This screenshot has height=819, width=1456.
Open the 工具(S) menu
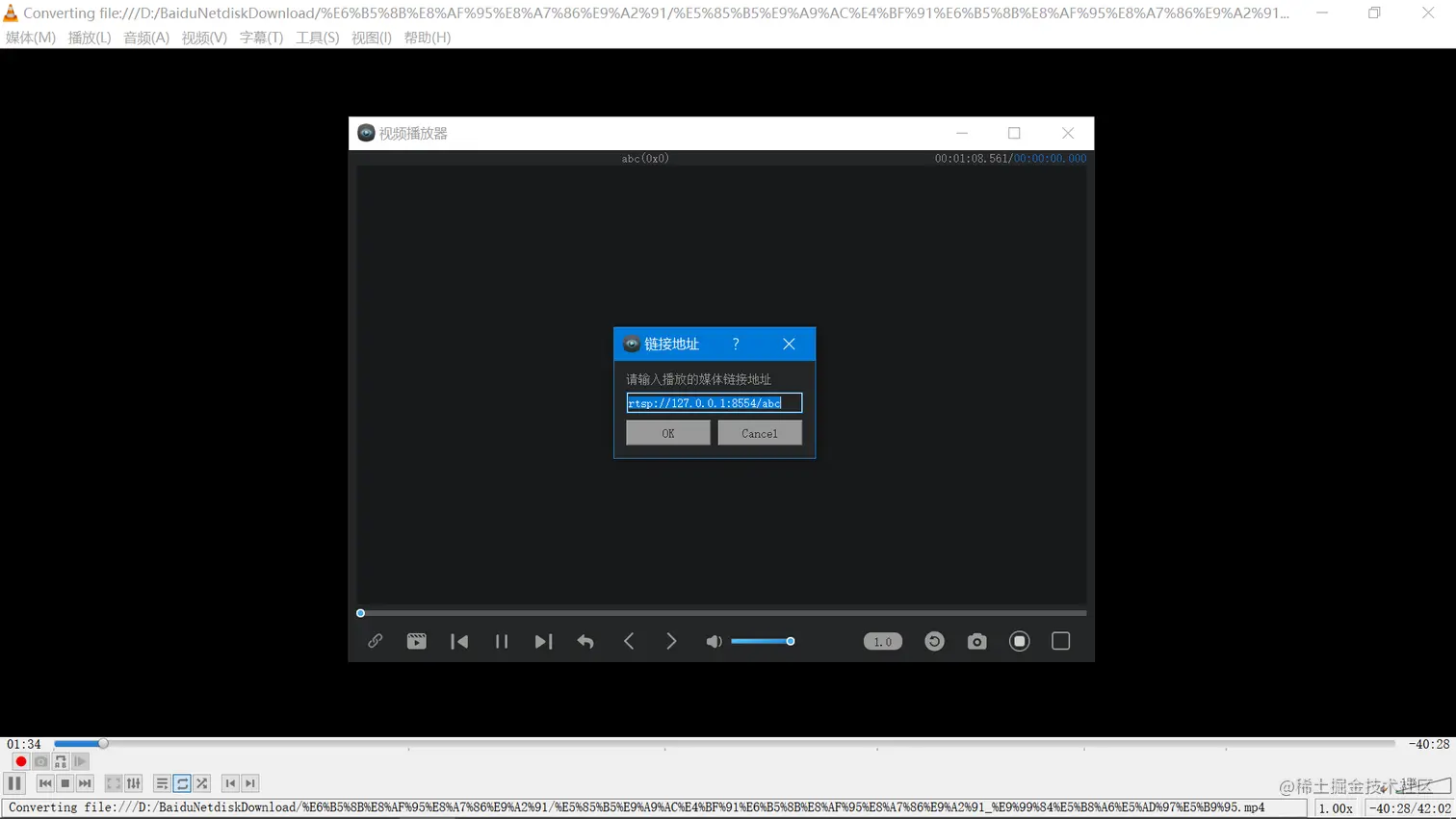(317, 38)
